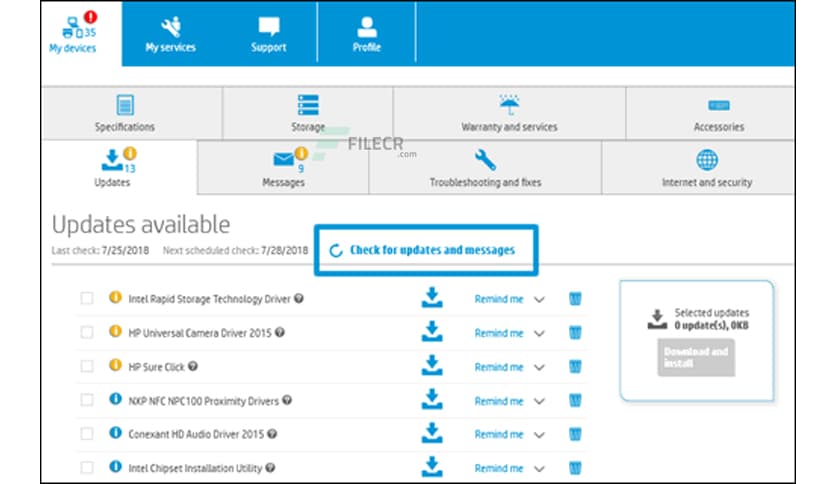Screen dimensions: 836x484
Task: Open Internet and security section
Action: pos(698,167)
